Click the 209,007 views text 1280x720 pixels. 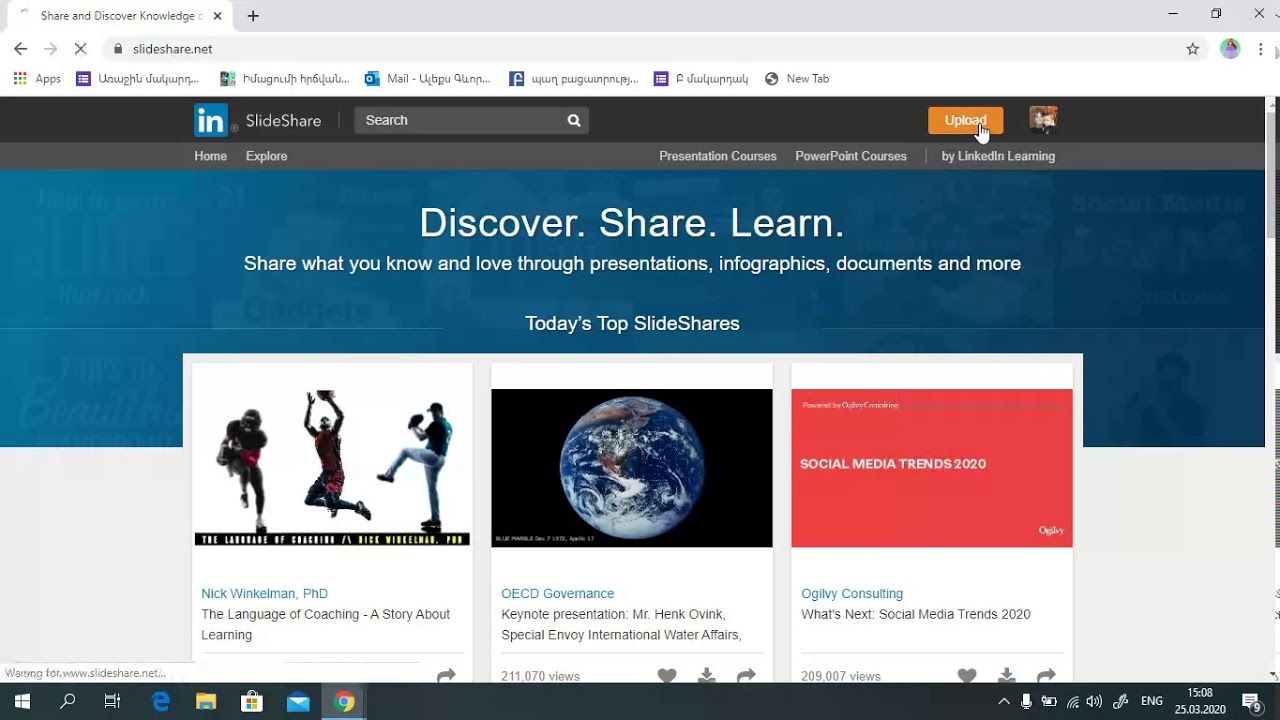[x=841, y=676]
